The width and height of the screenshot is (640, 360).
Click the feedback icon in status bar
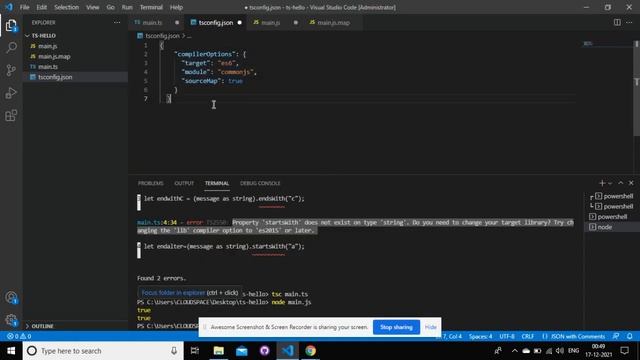click(616, 336)
